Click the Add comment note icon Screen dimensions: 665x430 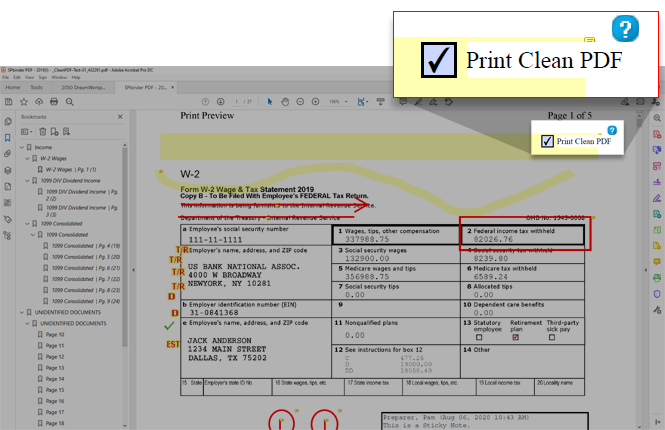point(403,102)
